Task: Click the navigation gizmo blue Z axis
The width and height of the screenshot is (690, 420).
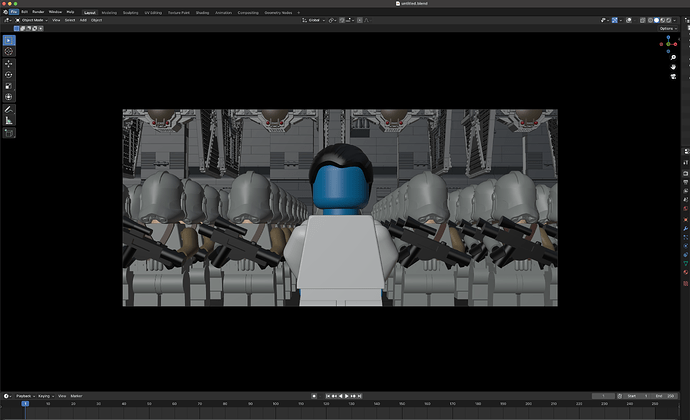Action: tap(668, 38)
